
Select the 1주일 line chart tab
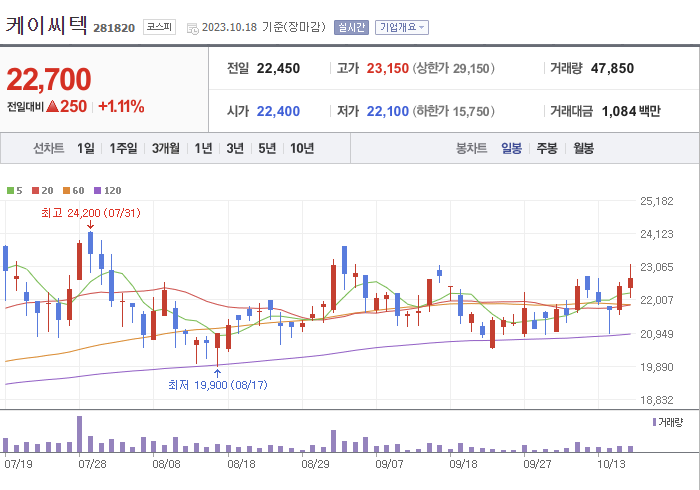coord(123,148)
